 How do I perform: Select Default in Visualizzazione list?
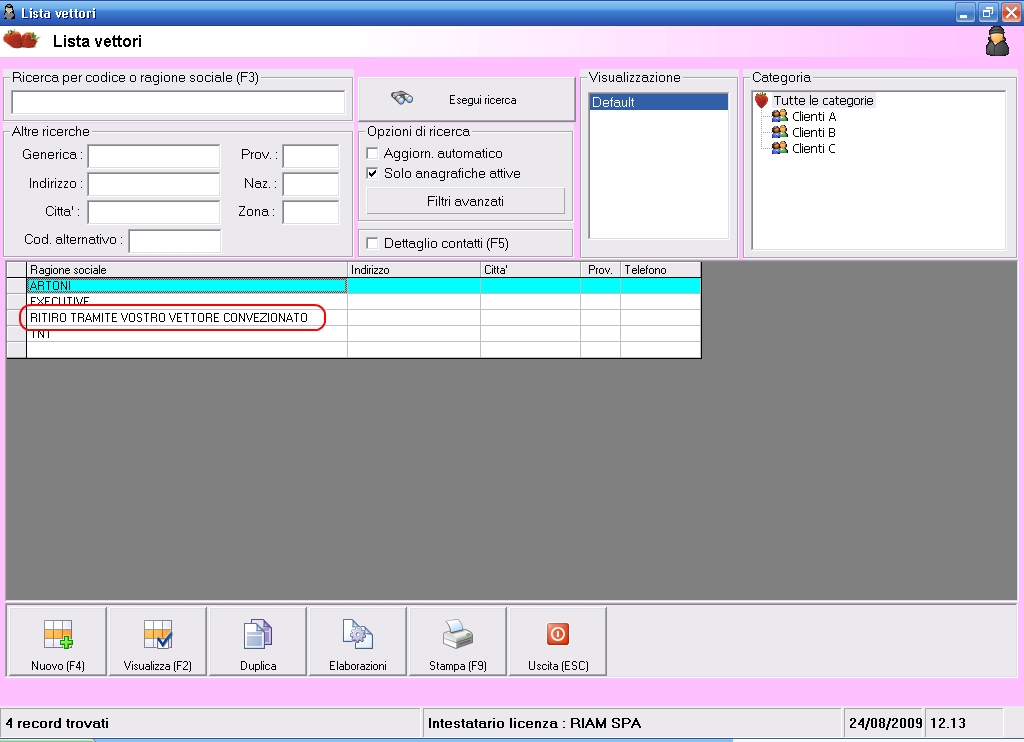click(x=658, y=102)
